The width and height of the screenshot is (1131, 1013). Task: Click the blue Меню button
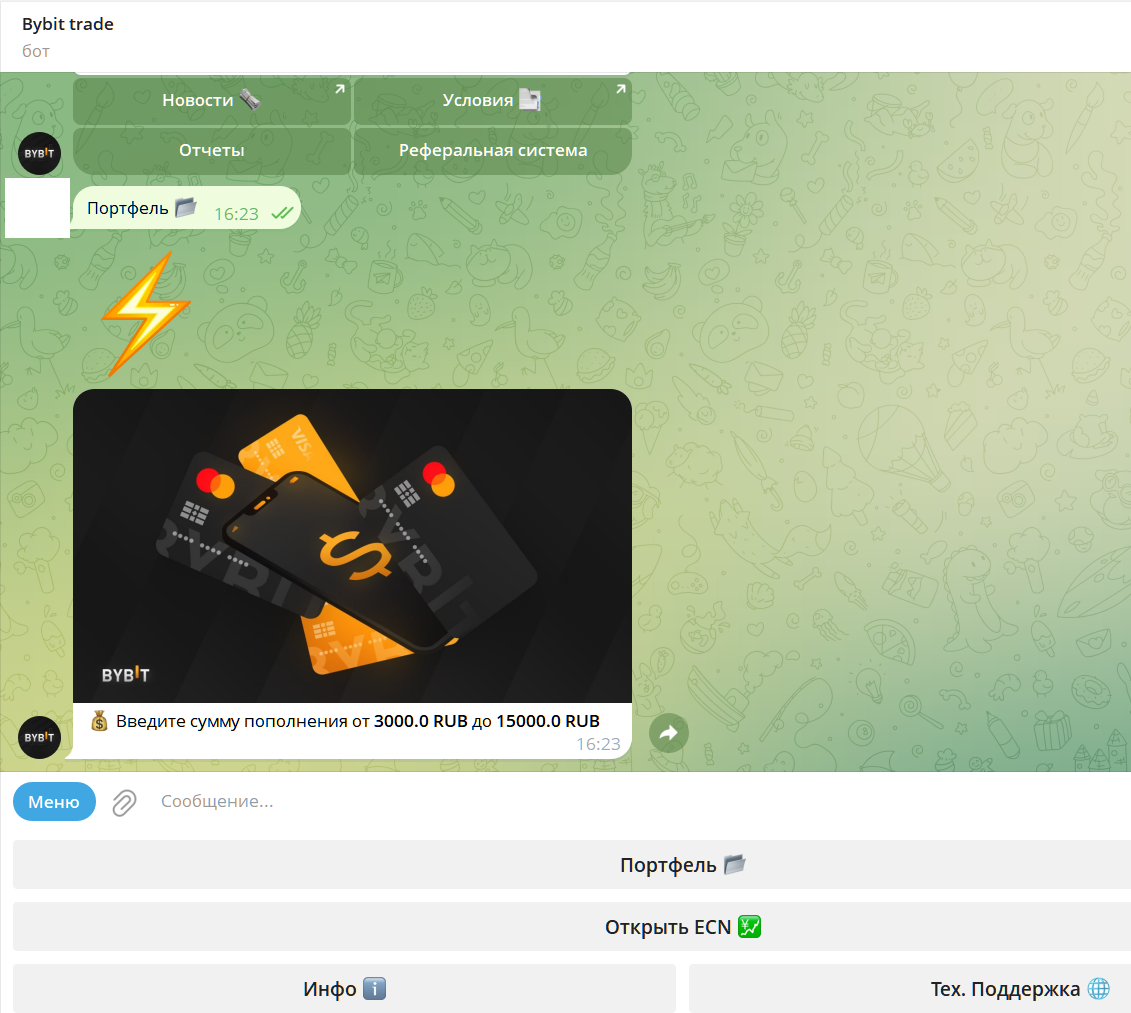(x=54, y=802)
